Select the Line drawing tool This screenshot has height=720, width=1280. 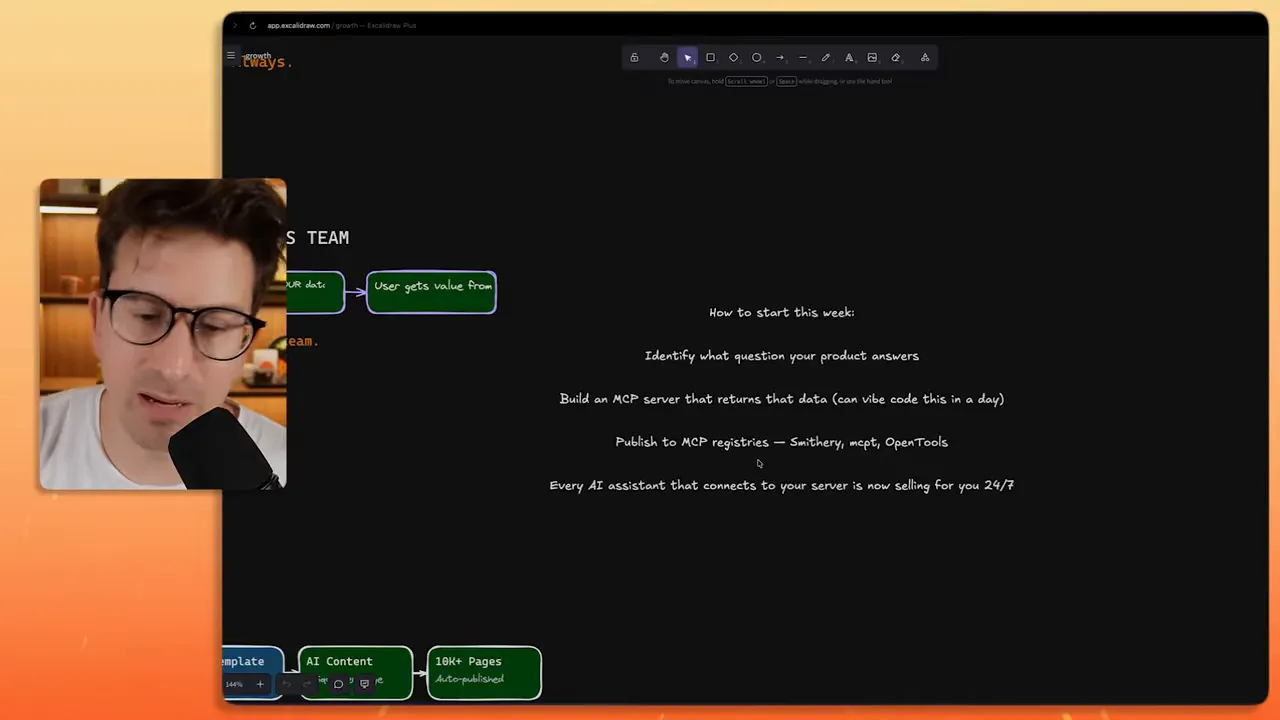[x=803, y=58]
